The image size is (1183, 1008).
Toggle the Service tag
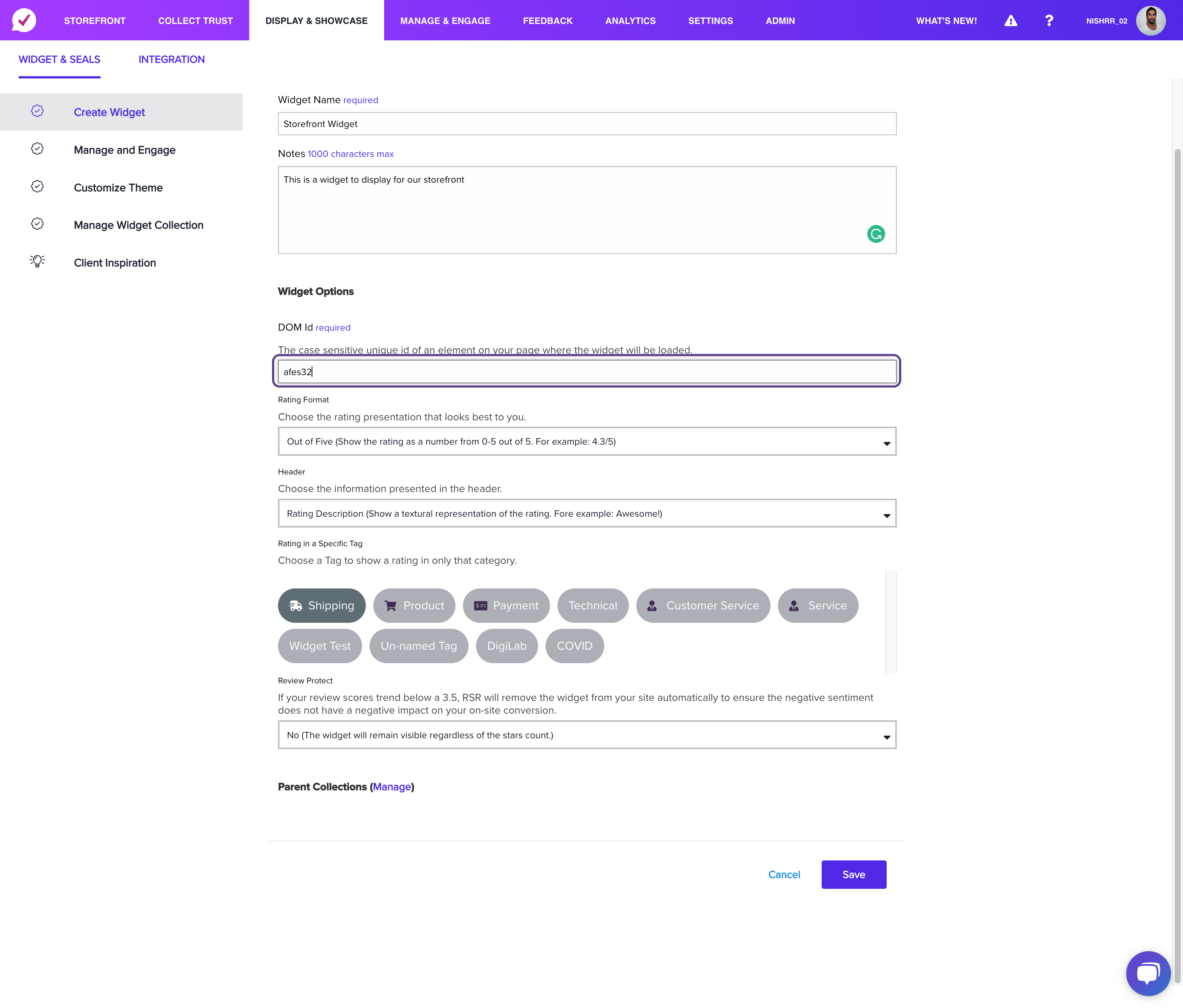(x=818, y=606)
